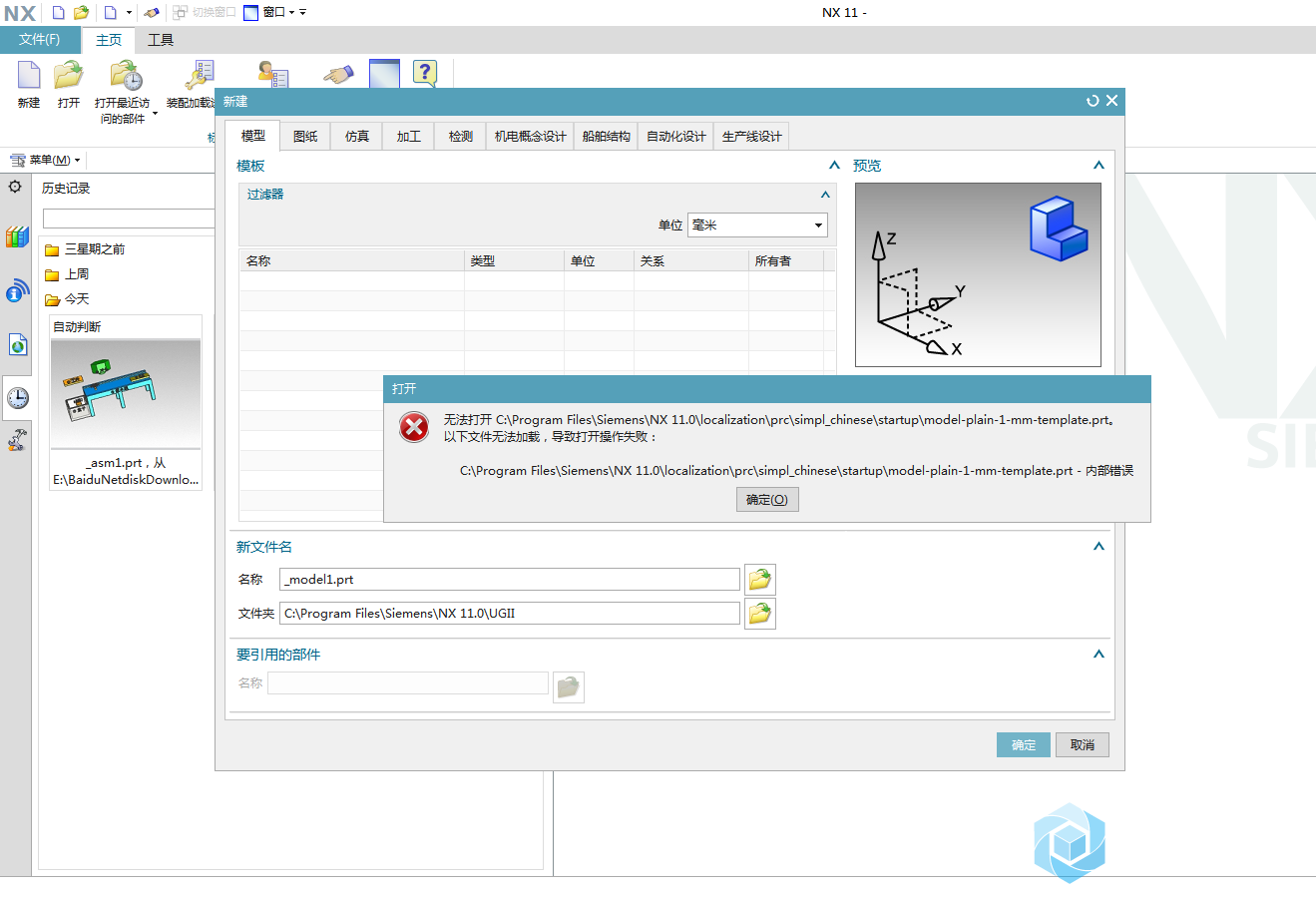The width and height of the screenshot is (1316, 897).
Task: Click the touch mode hand icon in quick access toolbar
Action: click(x=152, y=12)
